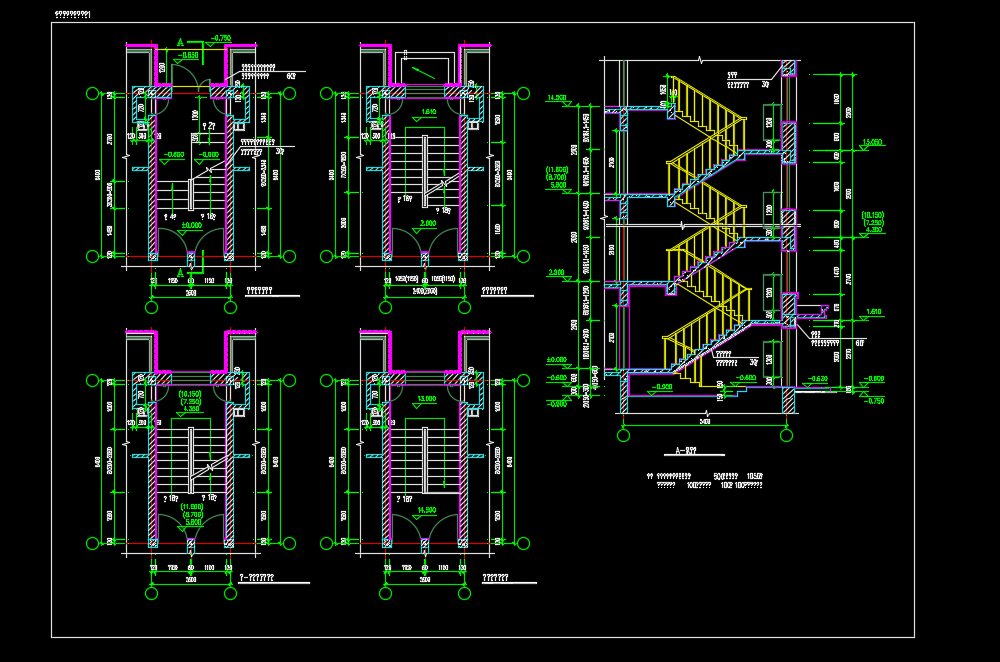The height and width of the screenshot is (662, 1000).
Task: Pick the 2.900 elevation label left of section
Action: [556, 272]
